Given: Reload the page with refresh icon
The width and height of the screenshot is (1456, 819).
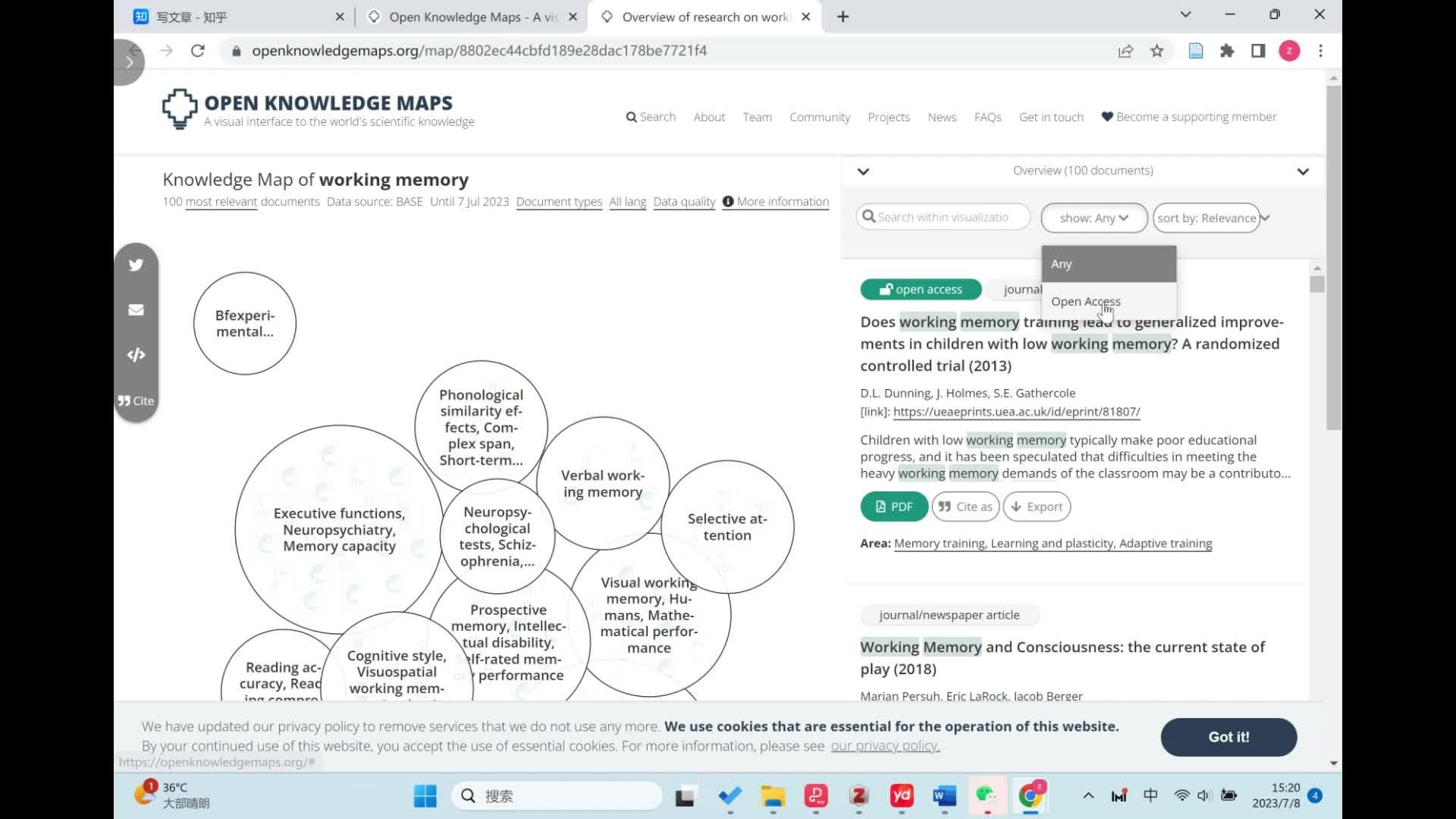Looking at the screenshot, I should 198,51.
